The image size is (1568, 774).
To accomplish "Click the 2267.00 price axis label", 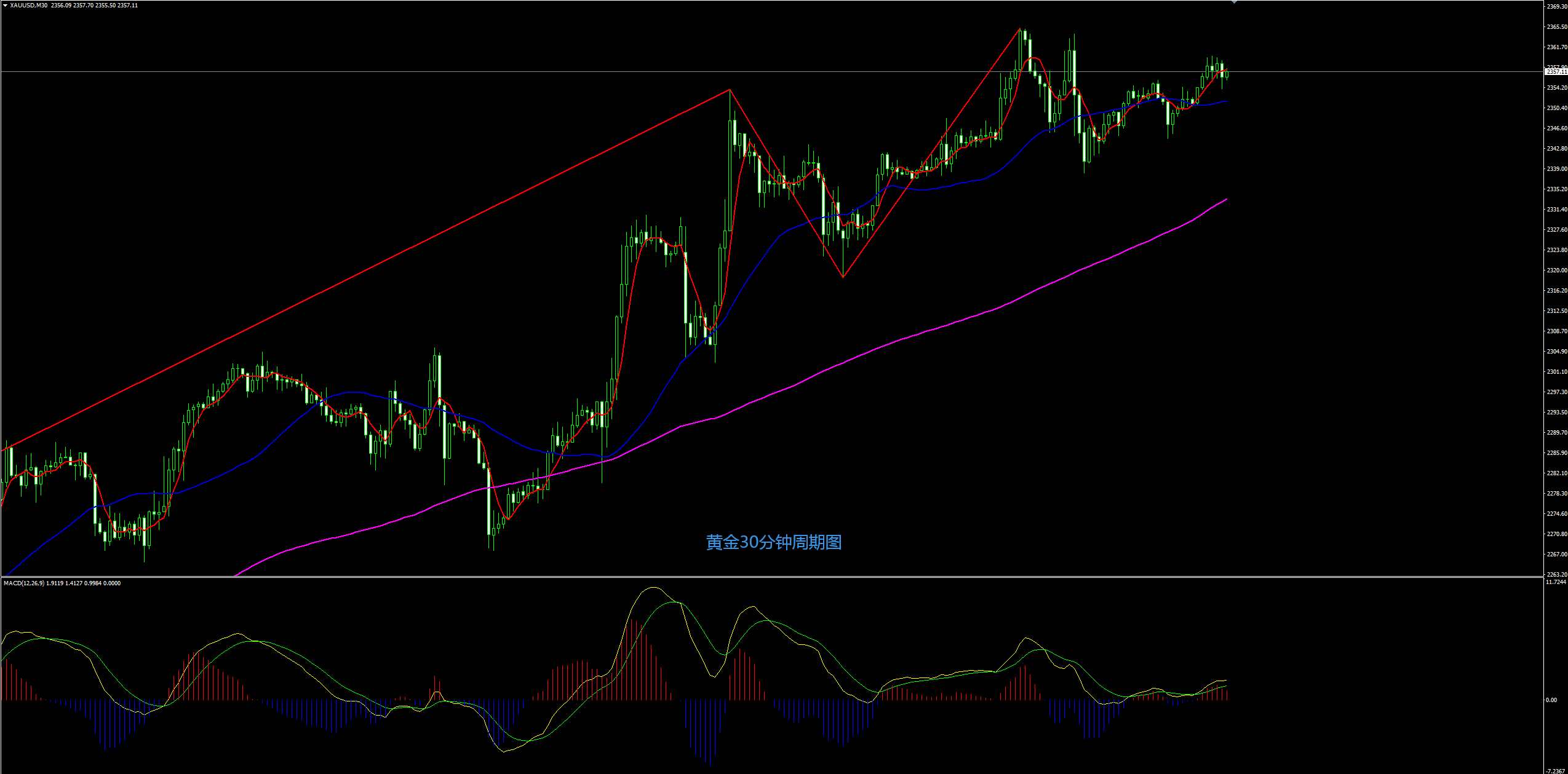I will 1556,555.
